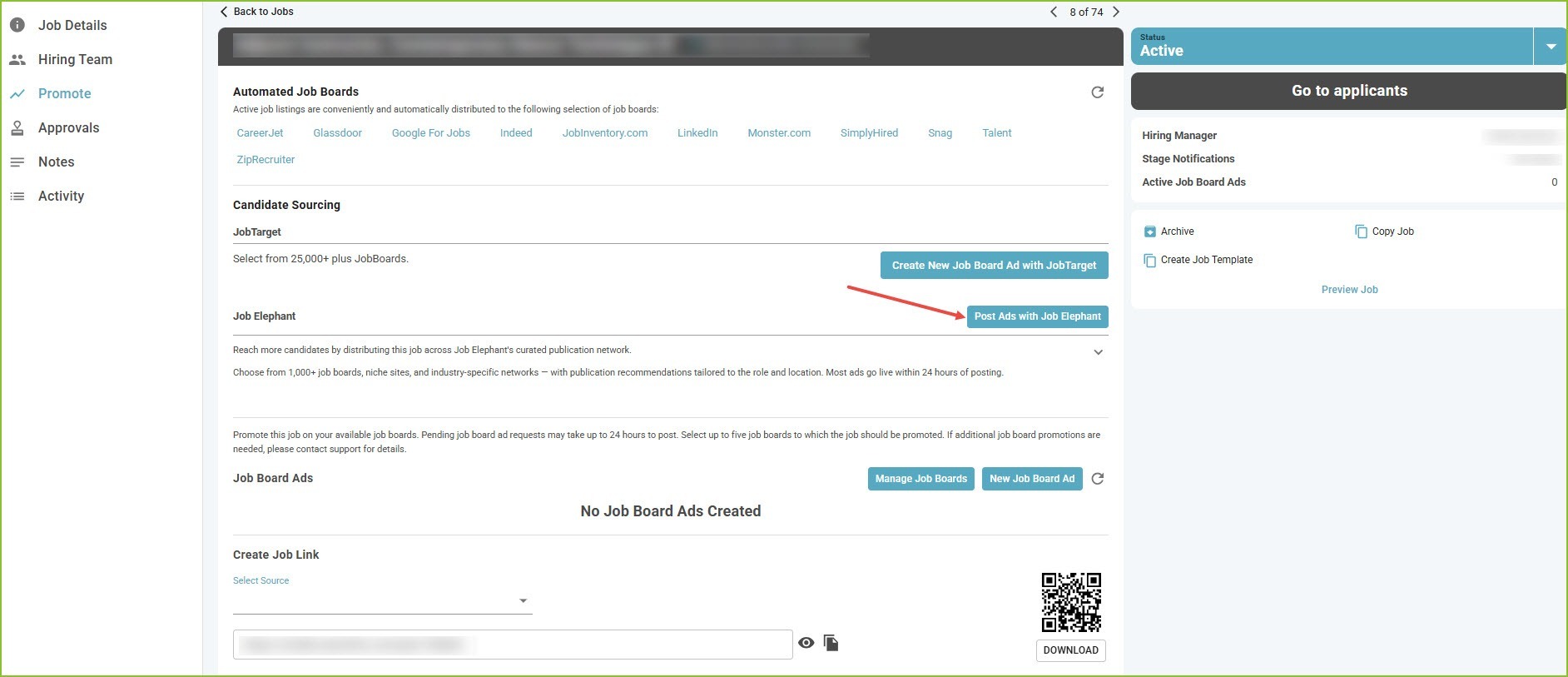The height and width of the screenshot is (677, 1568).
Task: Go back to Jobs
Action: pos(256,12)
